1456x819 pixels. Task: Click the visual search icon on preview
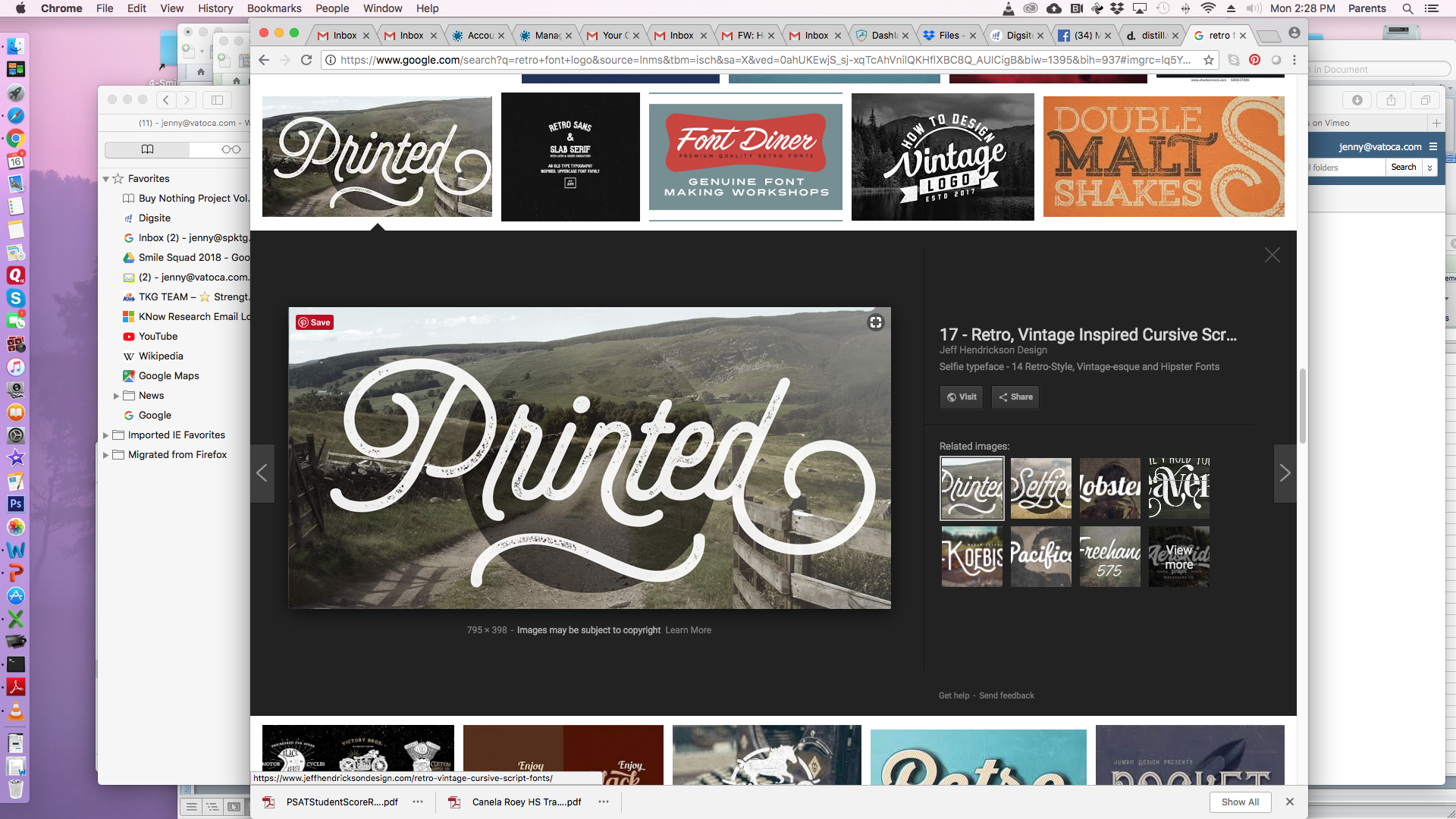point(876,322)
